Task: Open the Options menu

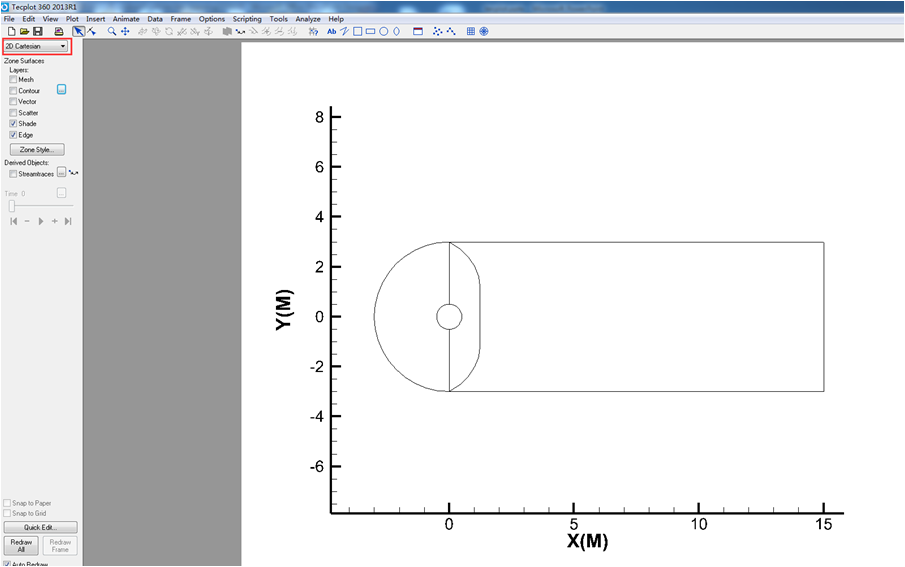Action: (x=212, y=19)
